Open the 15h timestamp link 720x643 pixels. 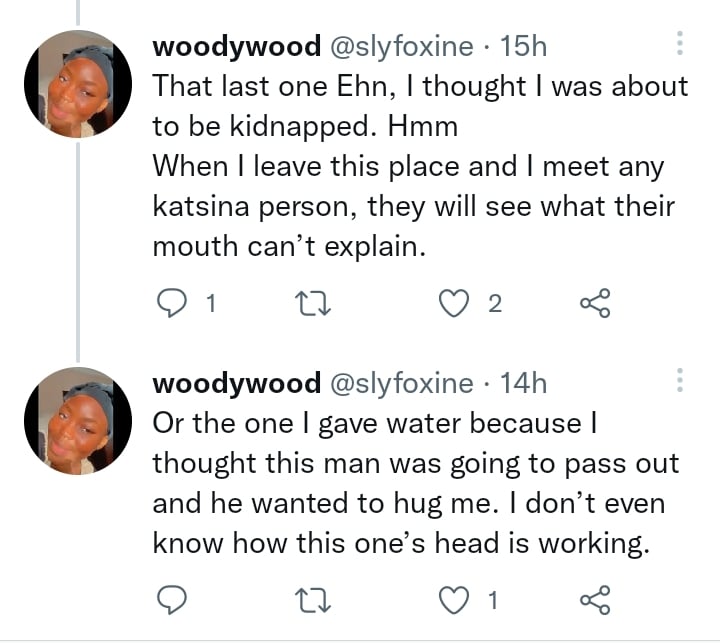523,47
